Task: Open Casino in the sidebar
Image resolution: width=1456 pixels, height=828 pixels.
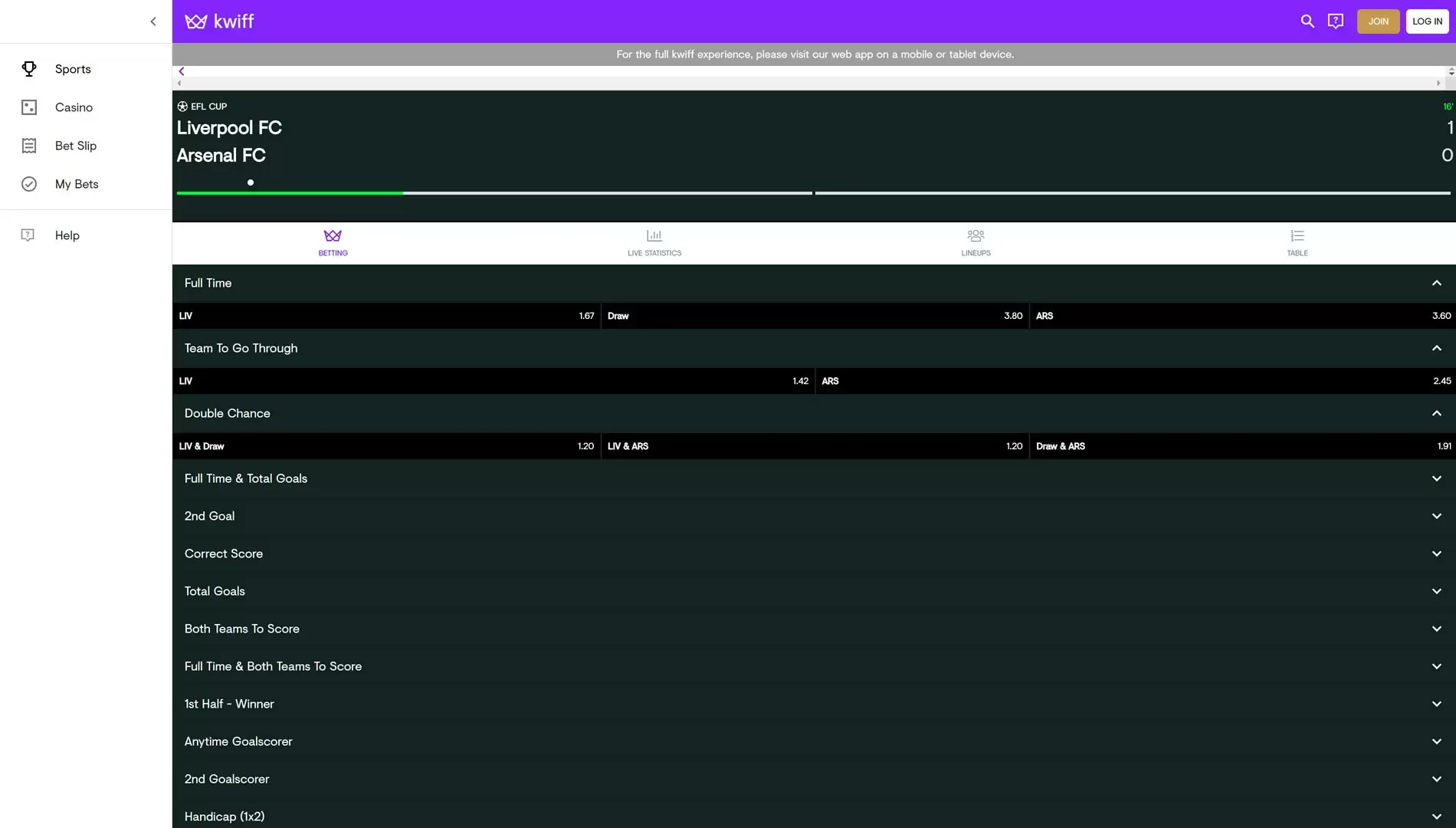Action: (86, 107)
